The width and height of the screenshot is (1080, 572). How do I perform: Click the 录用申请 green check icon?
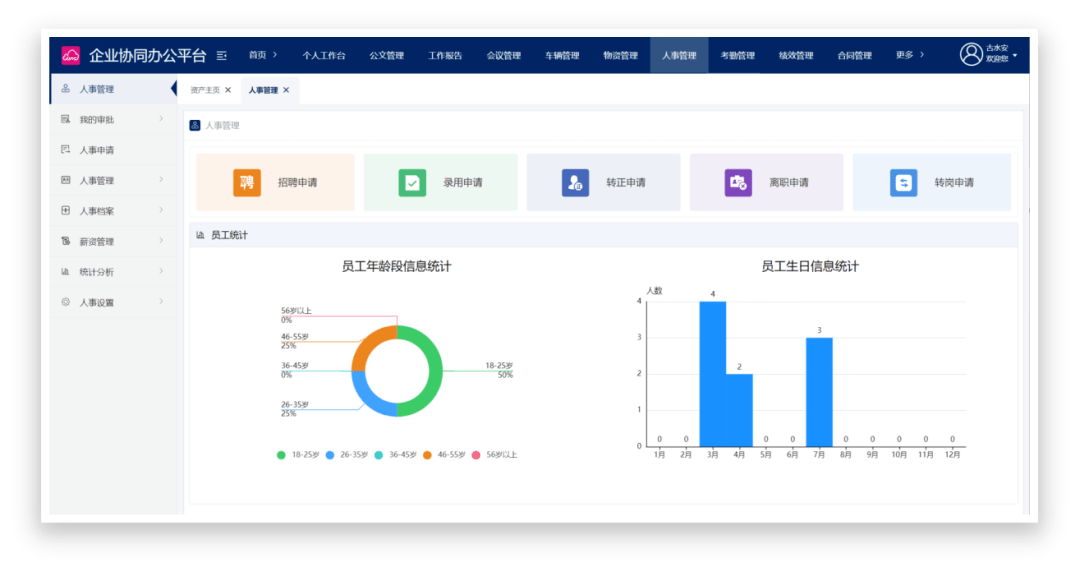[x=412, y=183]
